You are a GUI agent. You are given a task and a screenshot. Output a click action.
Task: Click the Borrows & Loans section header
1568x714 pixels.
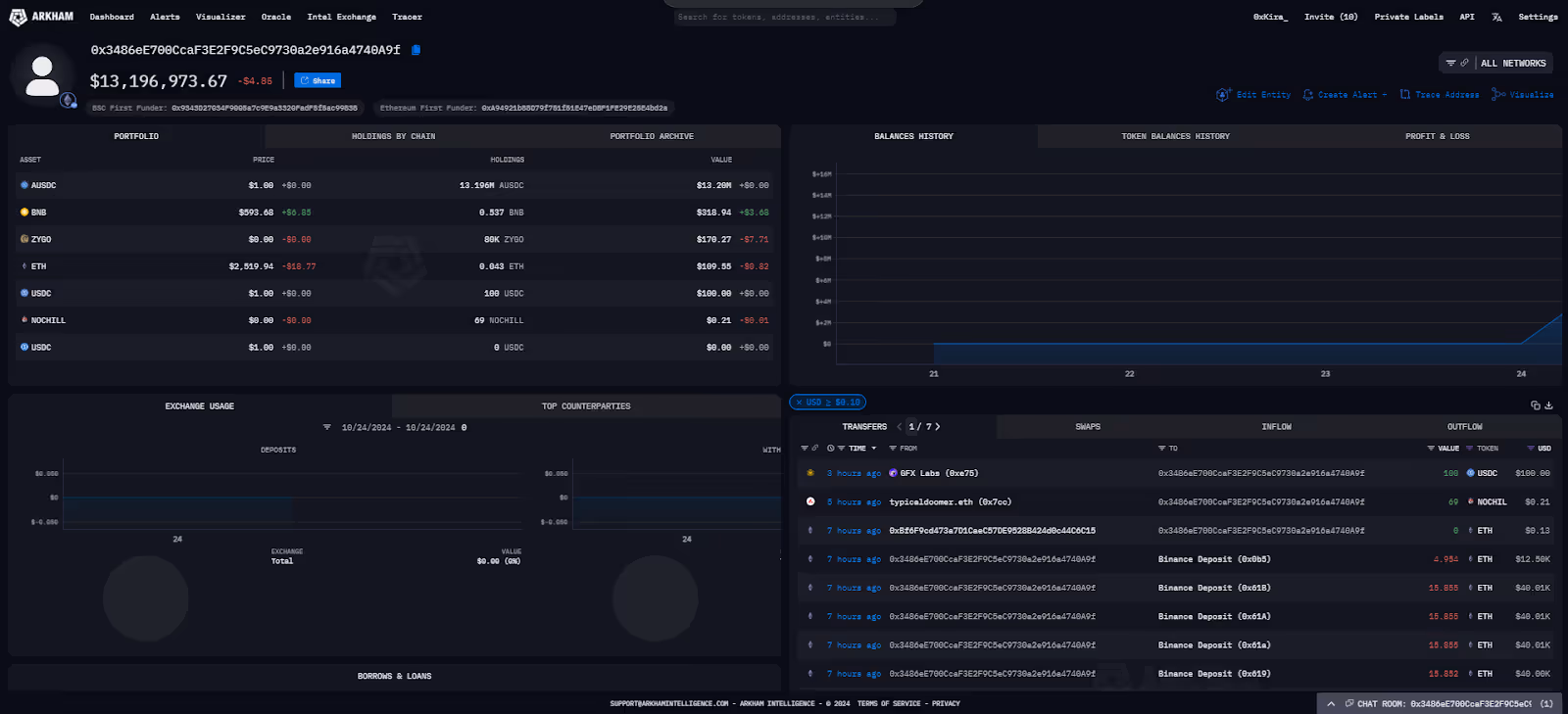click(x=394, y=676)
